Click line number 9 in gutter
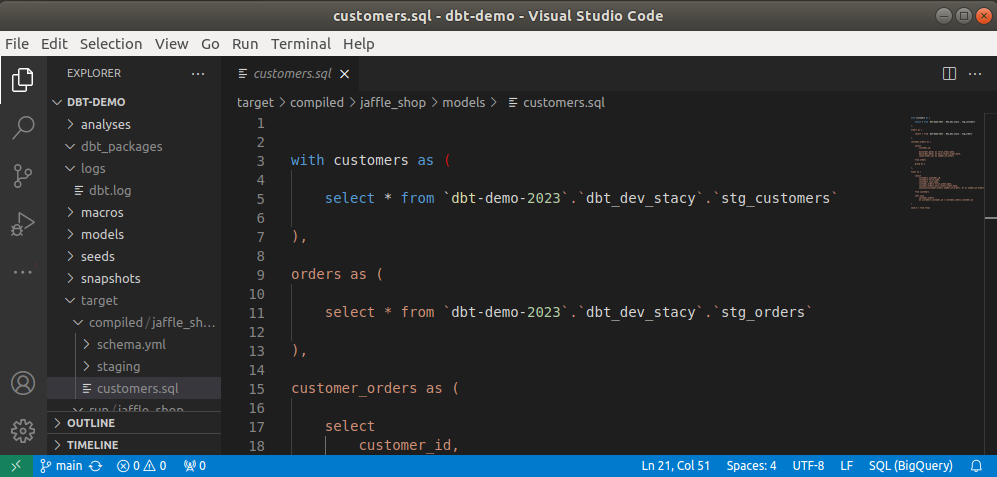The width and height of the screenshot is (997, 477). (x=259, y=275)
